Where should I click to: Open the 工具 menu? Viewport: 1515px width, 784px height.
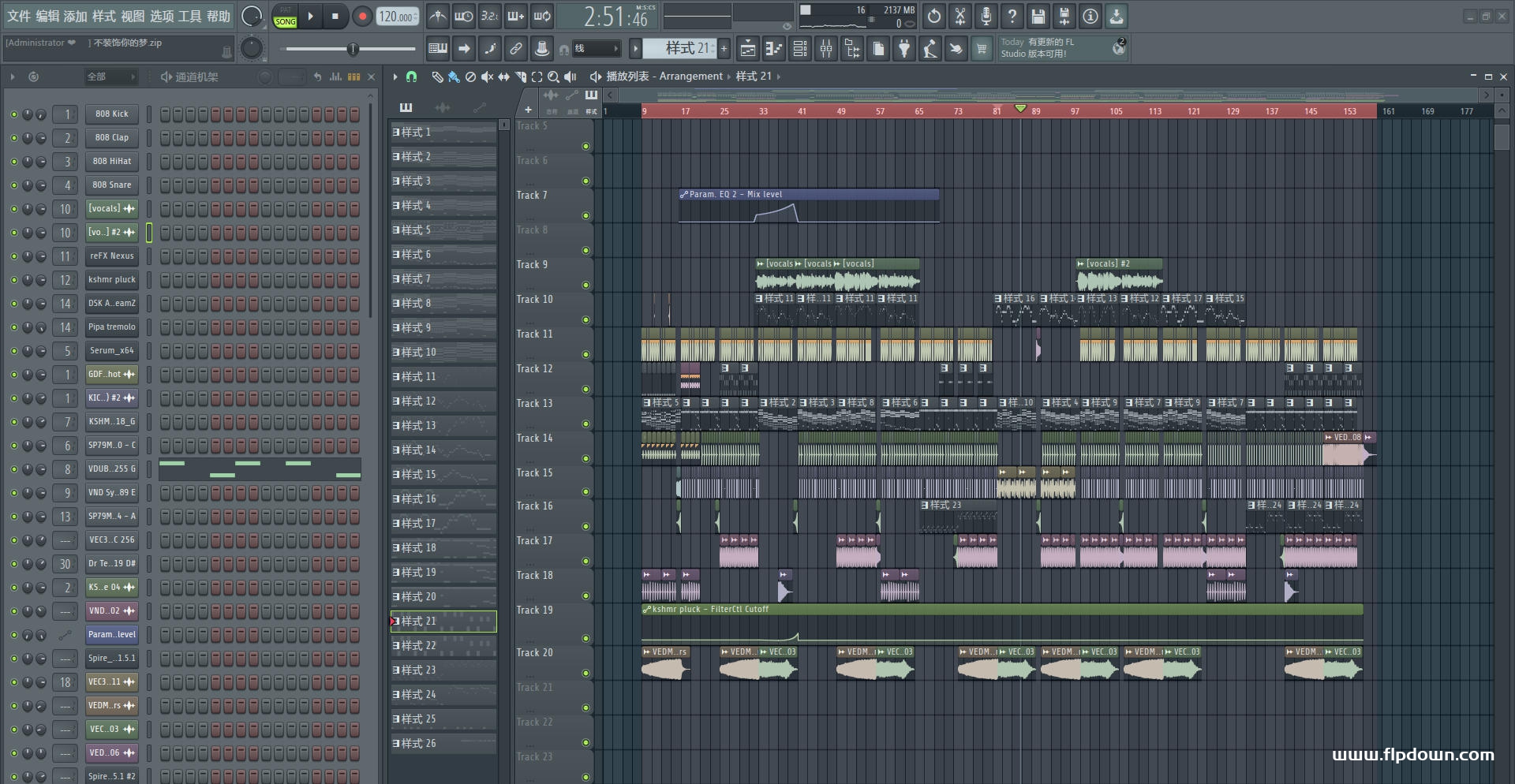coord(189,16)
